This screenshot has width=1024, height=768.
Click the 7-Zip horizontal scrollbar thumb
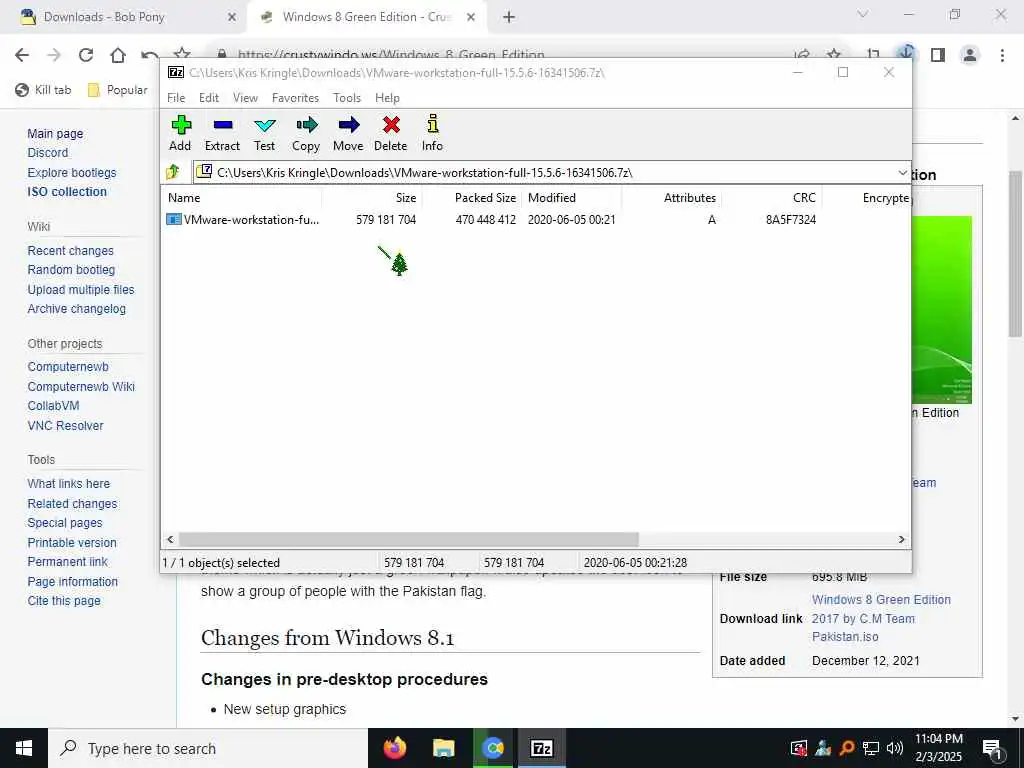(x=408, y=539)
